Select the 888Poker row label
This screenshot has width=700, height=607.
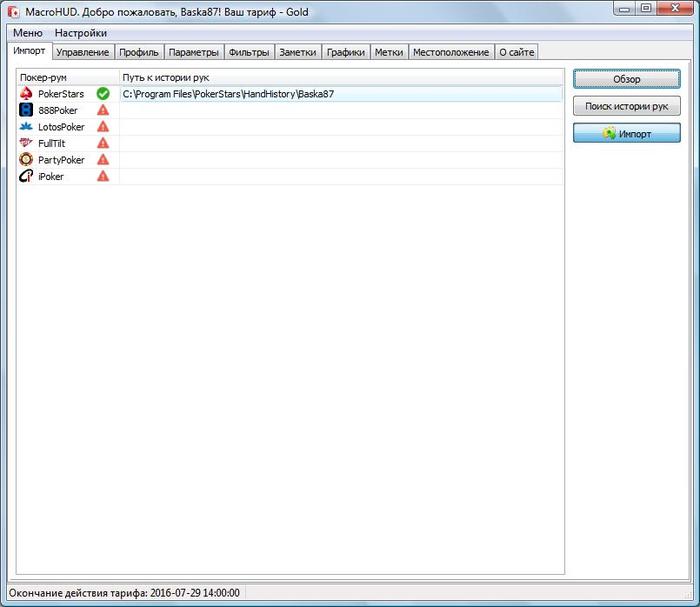point(58,110)
